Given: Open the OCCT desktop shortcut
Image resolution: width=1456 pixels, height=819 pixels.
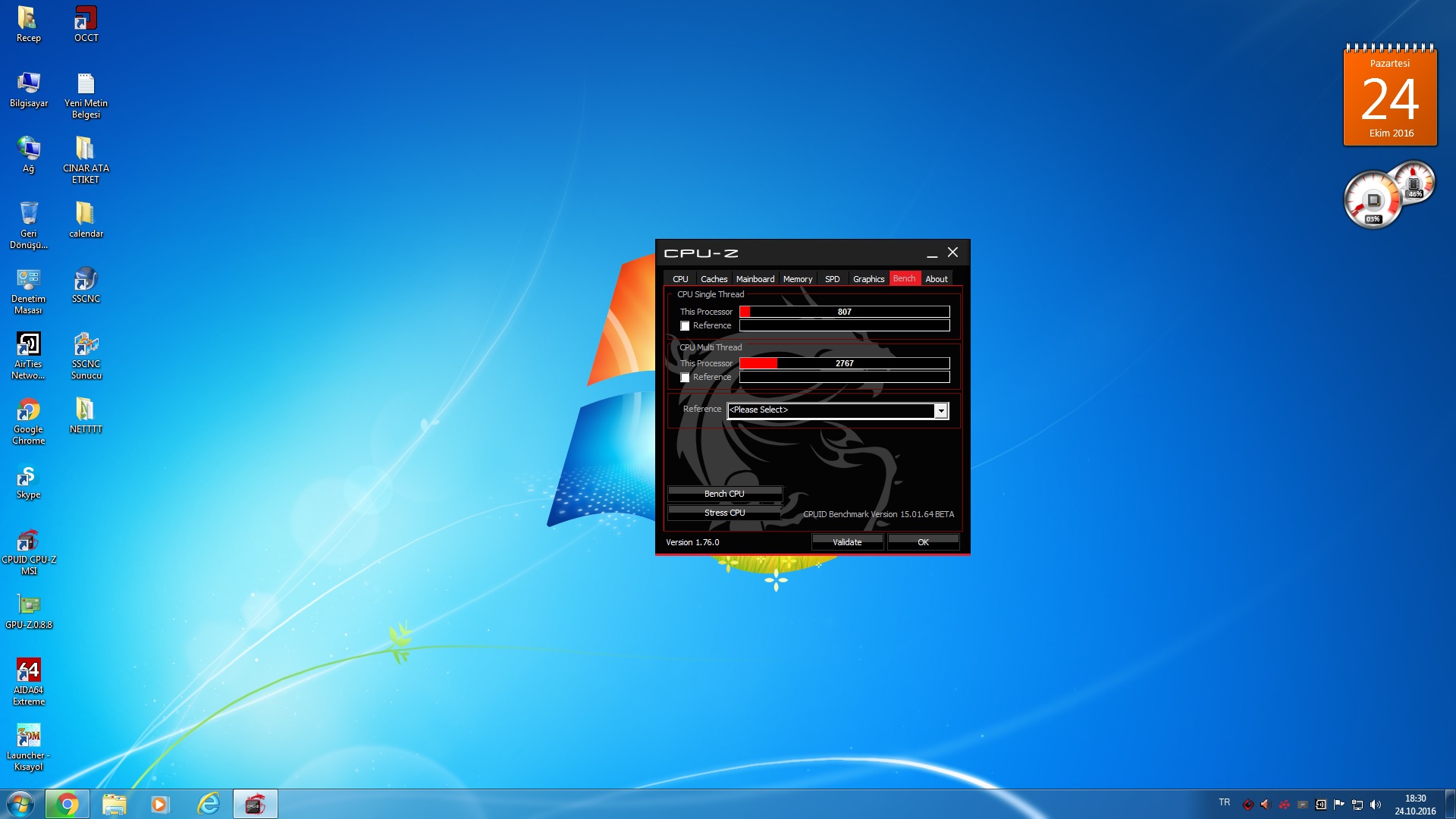Looking at the screenshot, I should click(86, 24).
